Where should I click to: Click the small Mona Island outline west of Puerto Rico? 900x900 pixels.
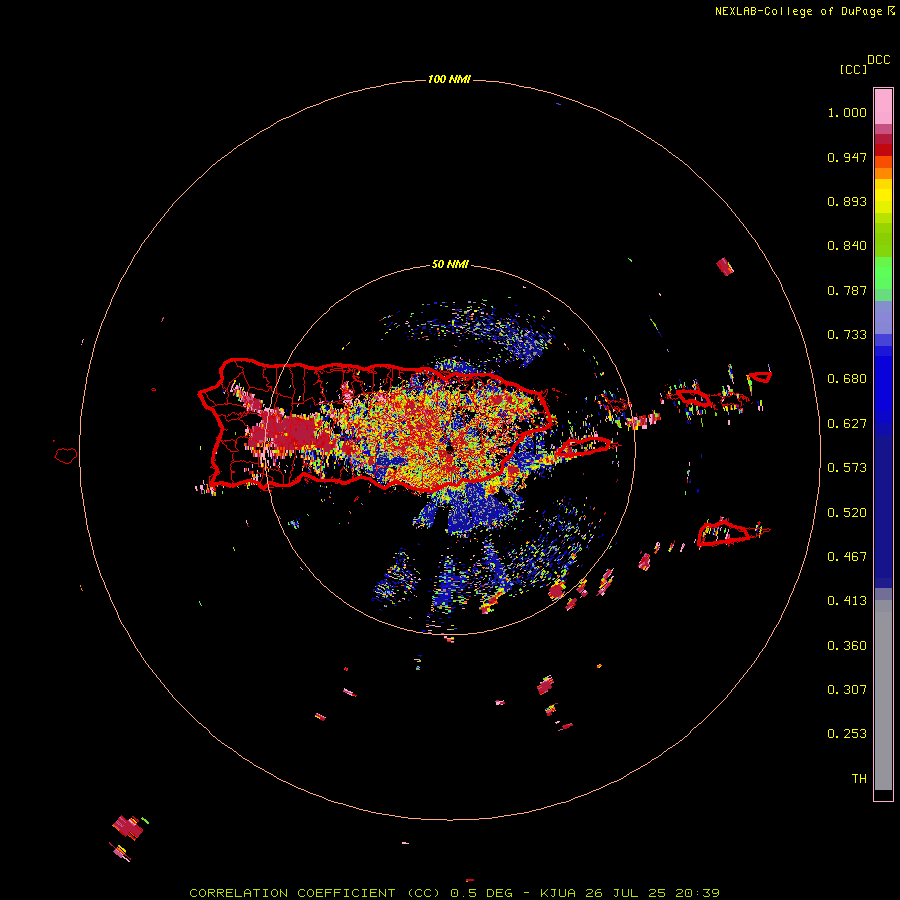66,455
